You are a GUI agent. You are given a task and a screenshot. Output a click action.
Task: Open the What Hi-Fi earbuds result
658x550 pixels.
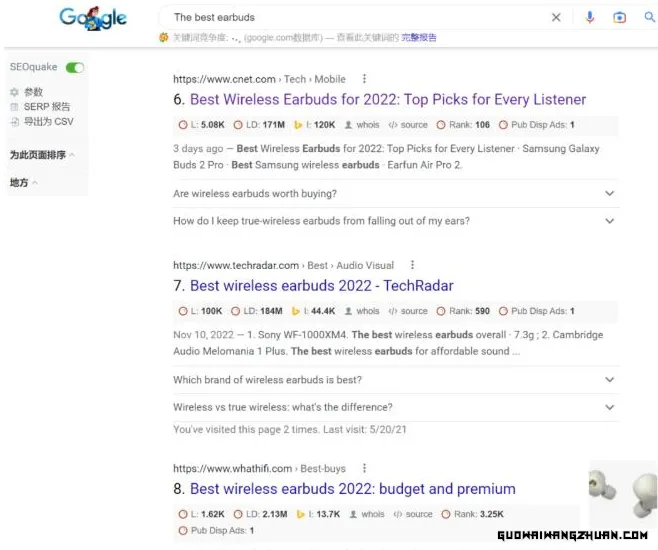352,489
